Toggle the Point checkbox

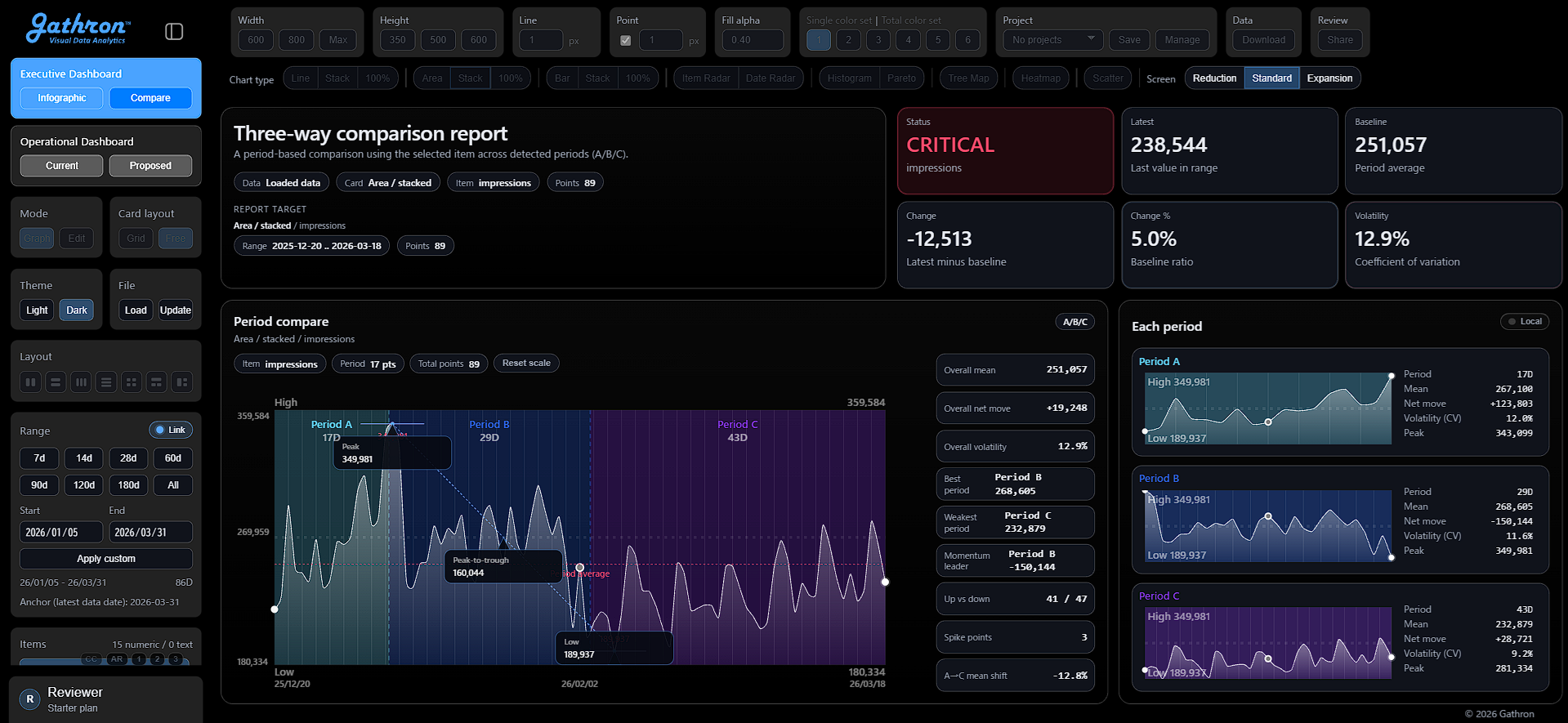coord(626,40)
